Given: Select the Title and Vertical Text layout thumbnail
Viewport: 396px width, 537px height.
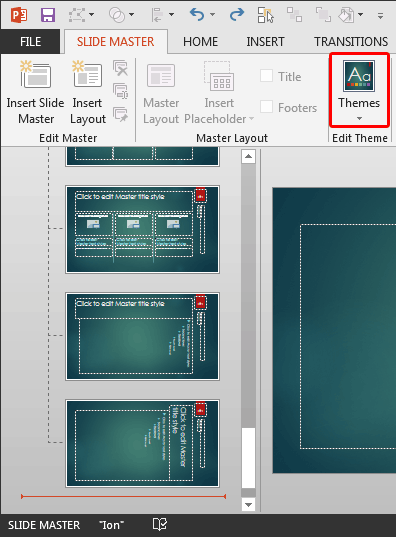Looking at the screenshot, I should [143, 336].
